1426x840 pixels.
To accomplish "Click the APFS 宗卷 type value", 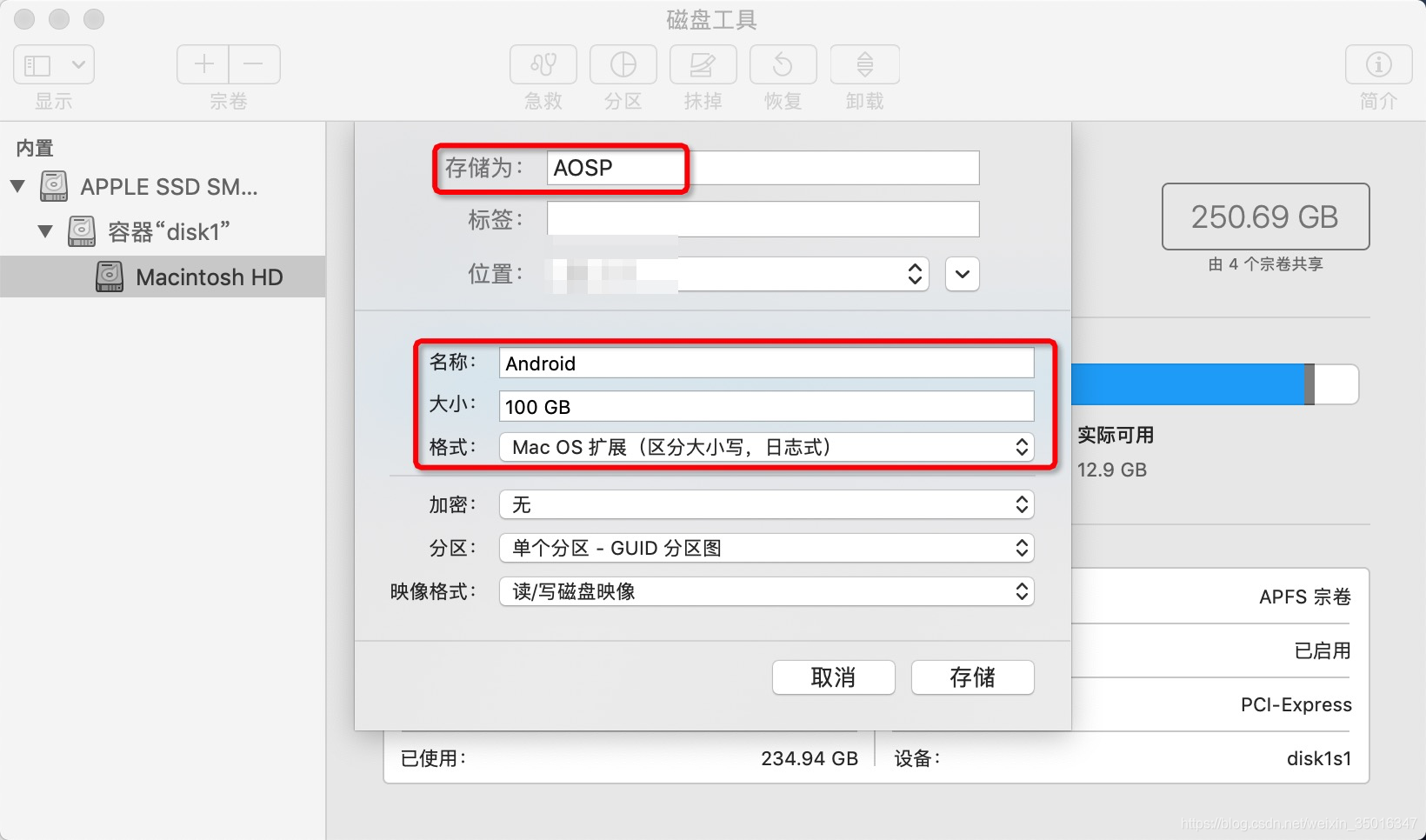I will pos(1305,597).
